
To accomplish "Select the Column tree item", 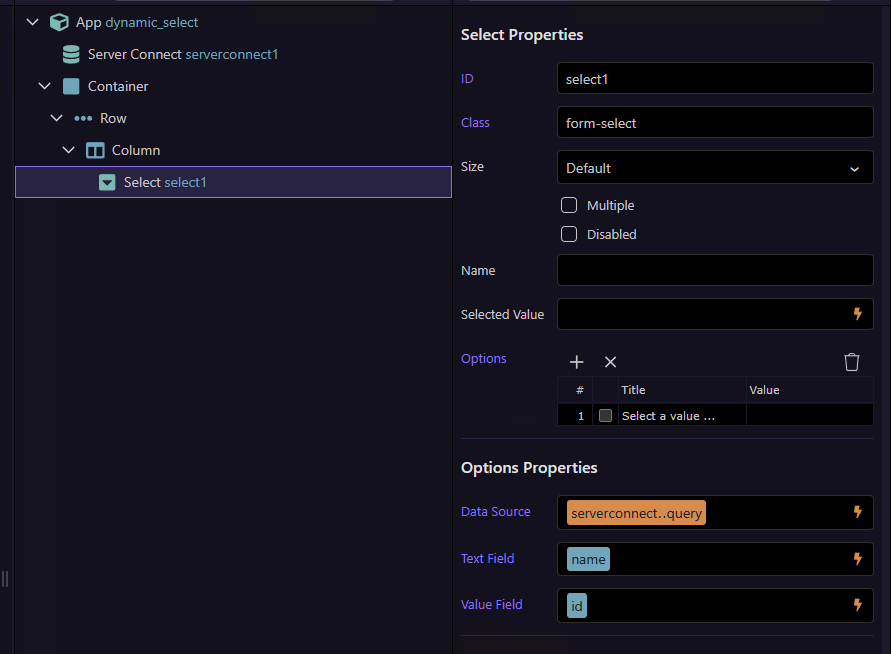I will coord(135,150).
